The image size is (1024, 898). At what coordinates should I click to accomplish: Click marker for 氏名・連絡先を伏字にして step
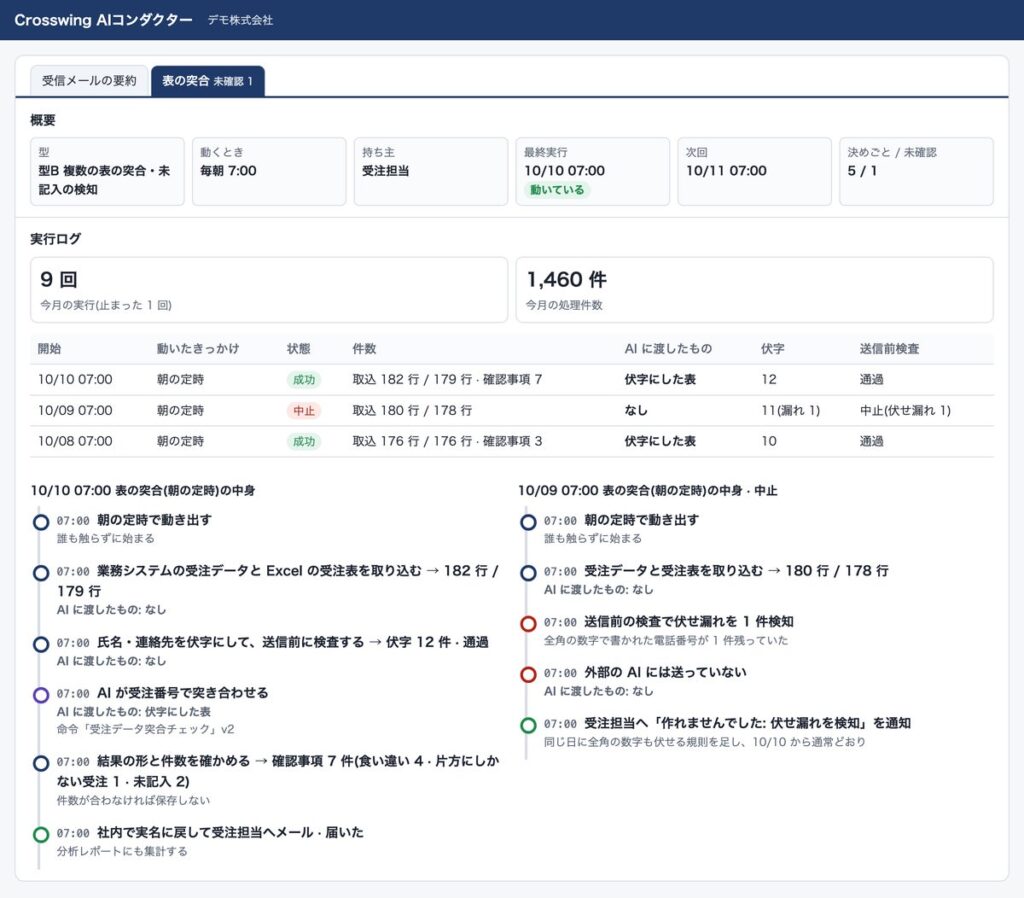41,645
